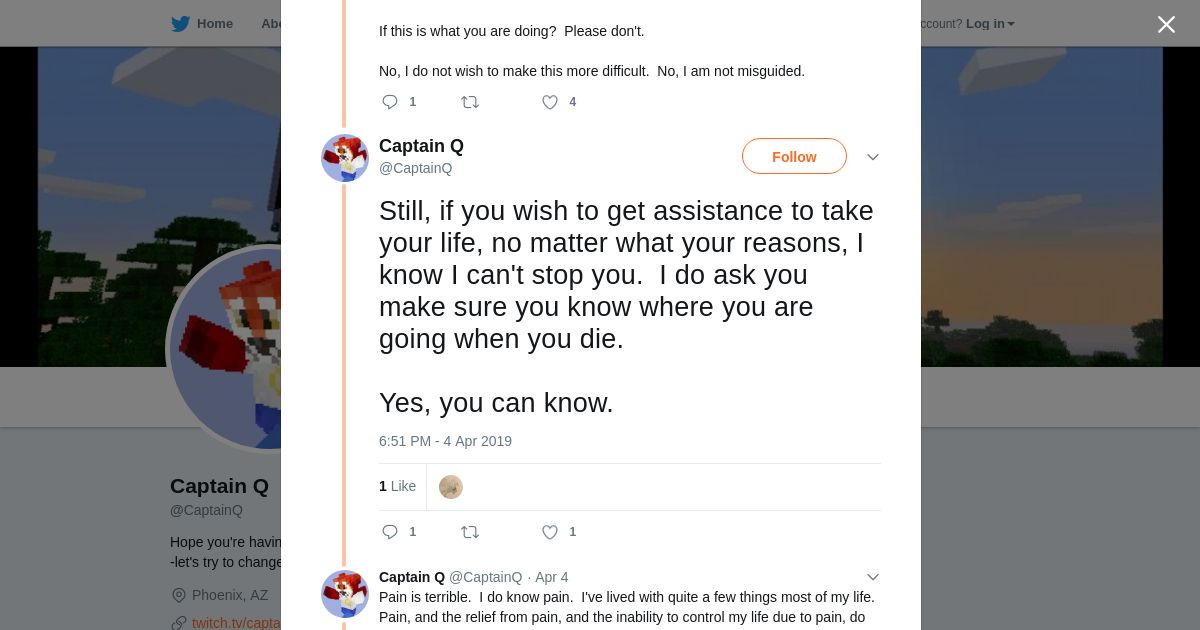Like the top tweet with 4 likes
Screen dimensions: 1200x630
click(x=550, y=102)
